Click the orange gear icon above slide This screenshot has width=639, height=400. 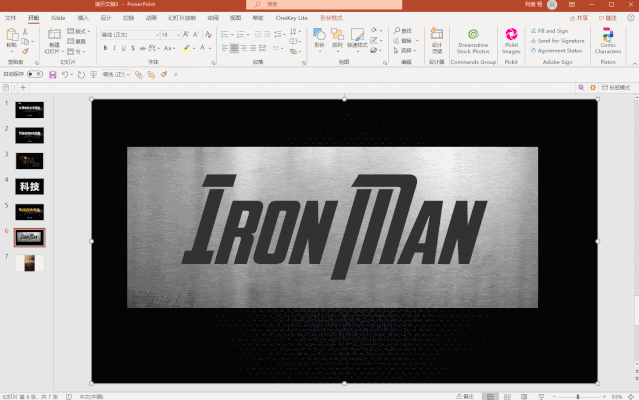(x=593, y=88)
